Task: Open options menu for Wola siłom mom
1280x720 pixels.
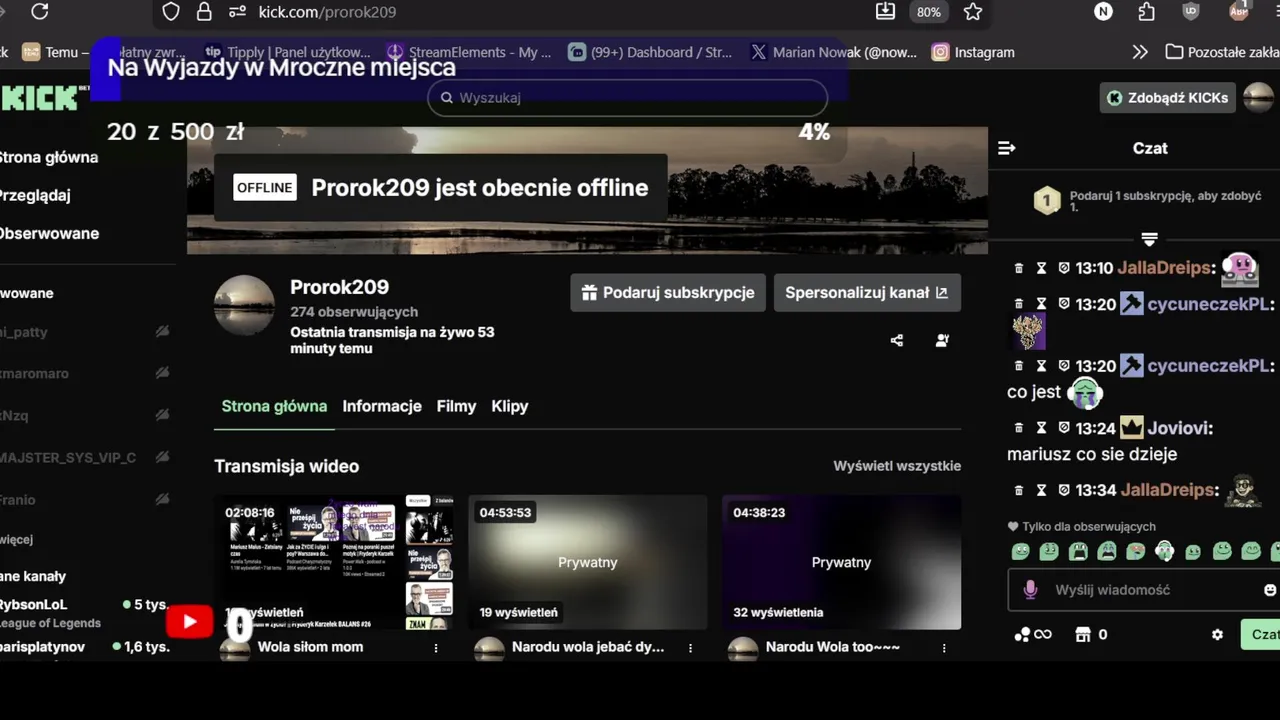Action: (x=436, y=648)
